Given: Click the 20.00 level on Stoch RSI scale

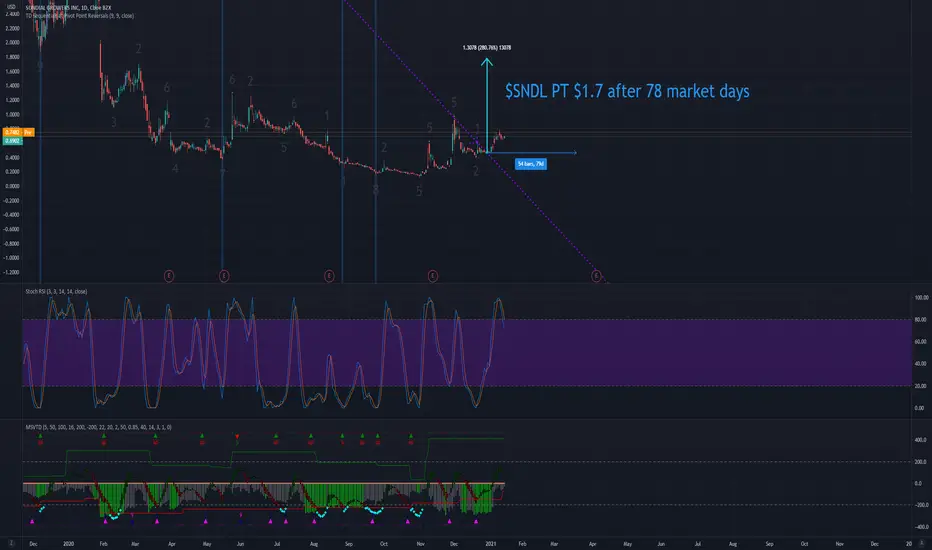Looking at the screenshot, I should [x=921, y=386].
